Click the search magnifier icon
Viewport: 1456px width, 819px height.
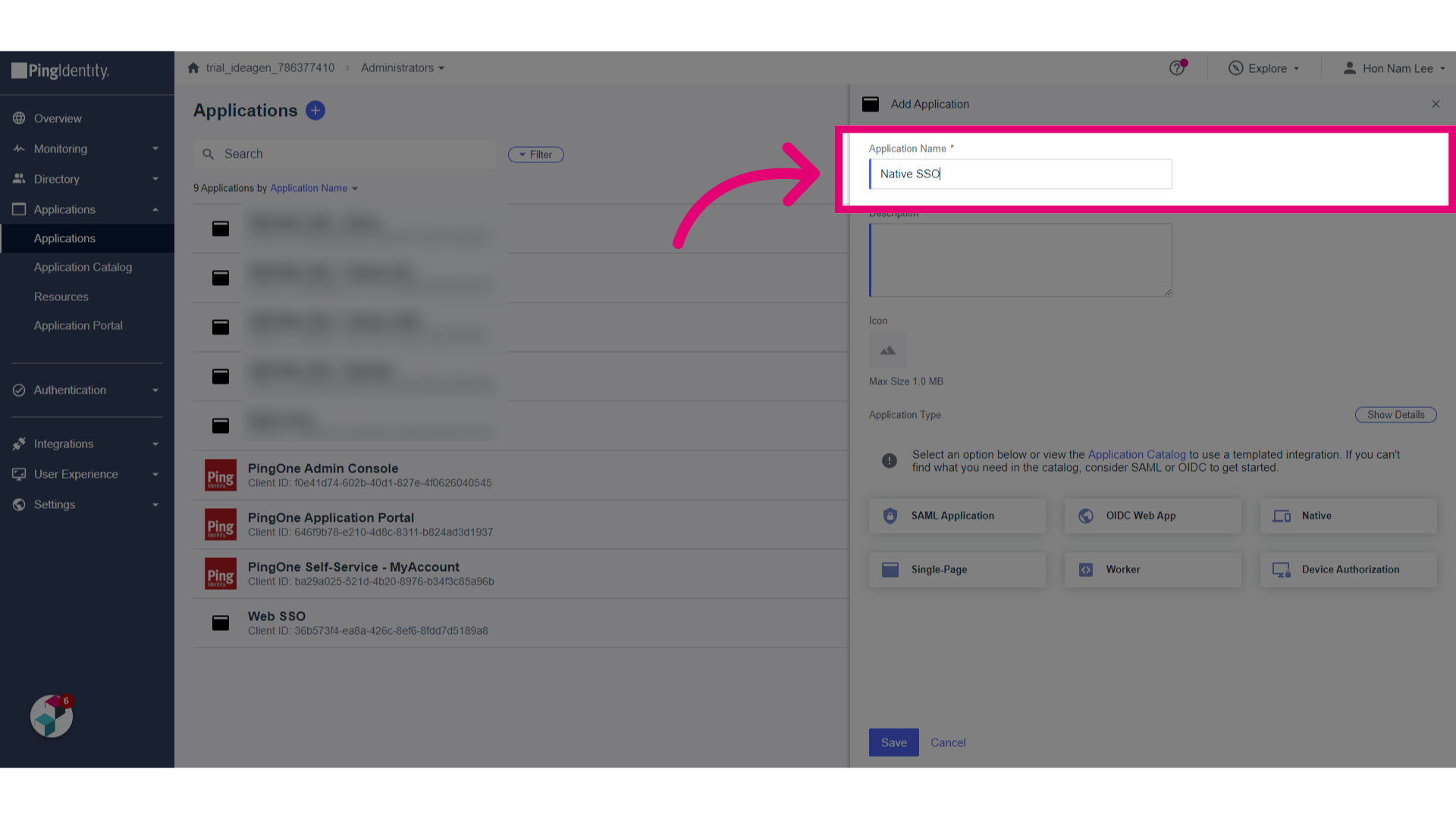coord(209,154)
